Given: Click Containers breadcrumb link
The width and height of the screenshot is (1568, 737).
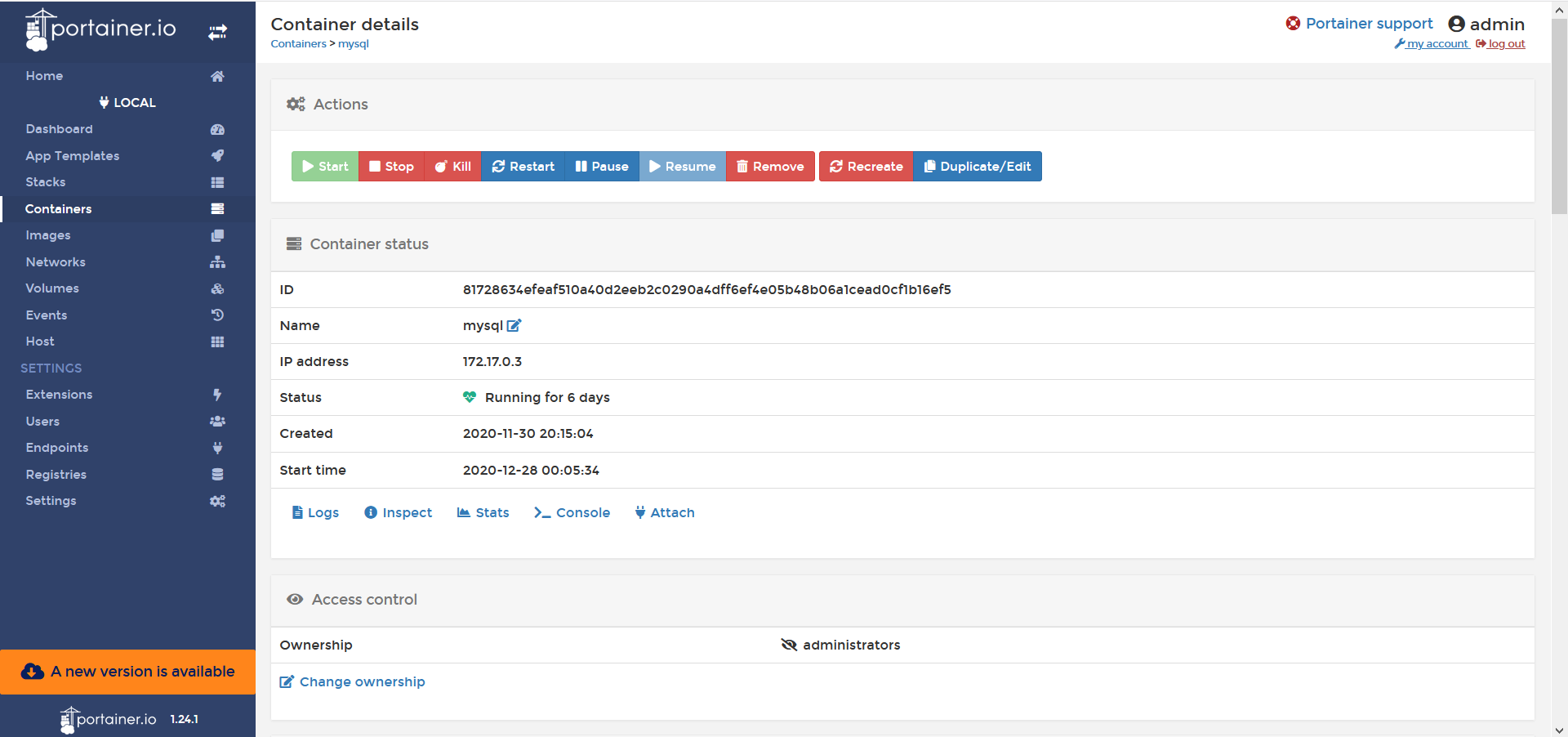Looking at the screenshot, I should point(298,44).
